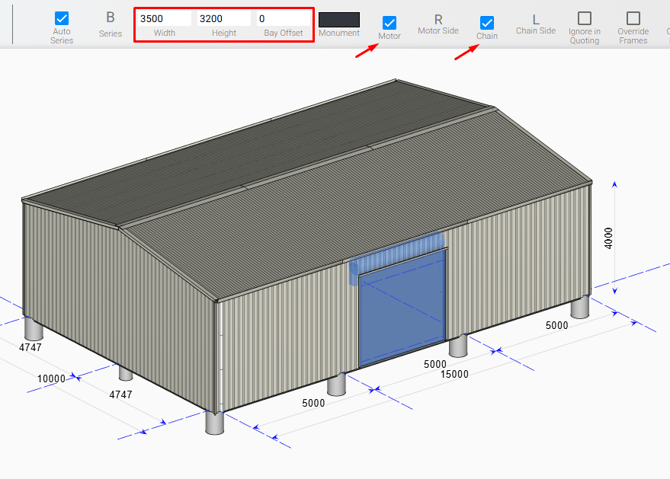Open the Monument color swatch
This screenshot has width=670, height=479.
point(339,20)
